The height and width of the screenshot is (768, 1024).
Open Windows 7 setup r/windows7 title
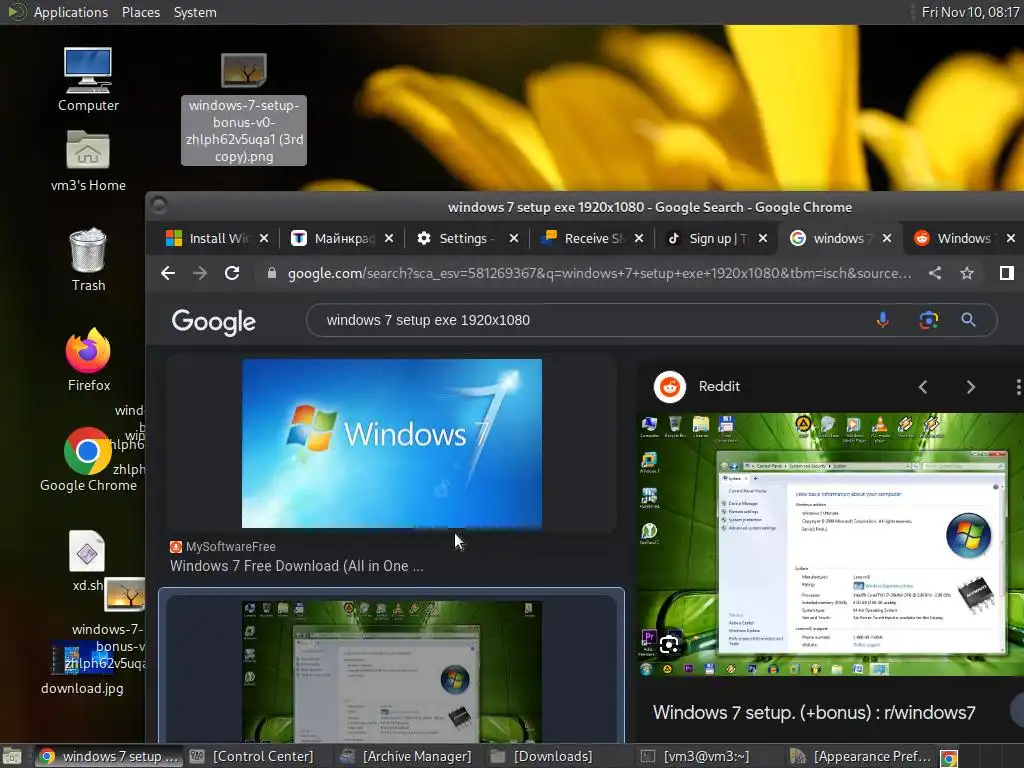click(x=814, y=712)
